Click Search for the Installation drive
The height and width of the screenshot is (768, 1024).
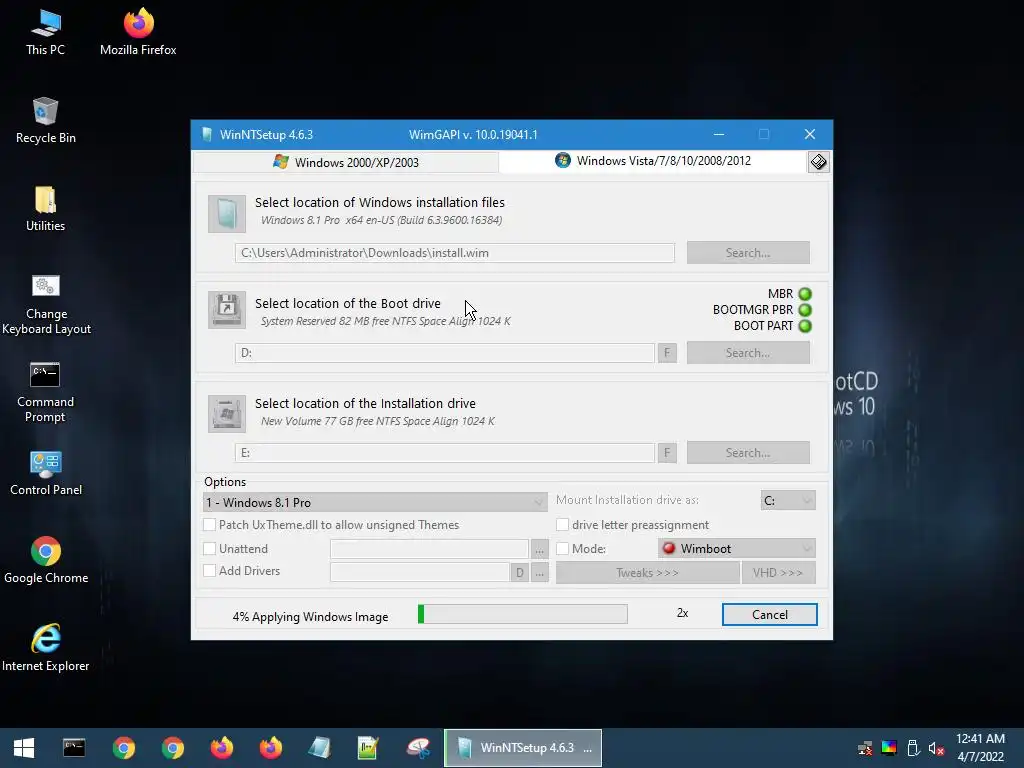(x=748, y=453)
